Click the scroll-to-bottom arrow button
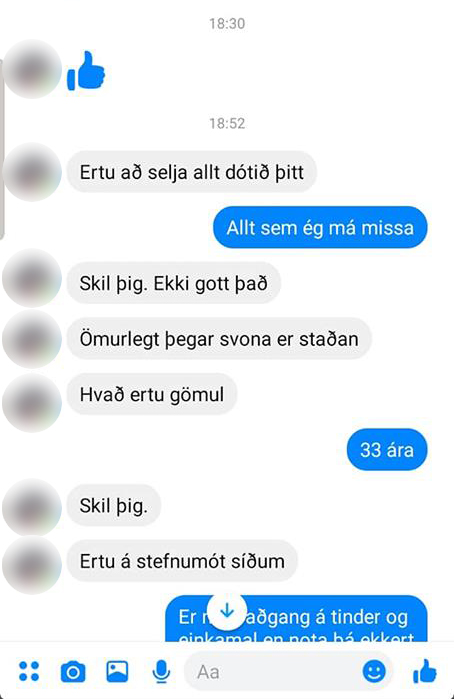454x699 pixels. coord(227,610)
